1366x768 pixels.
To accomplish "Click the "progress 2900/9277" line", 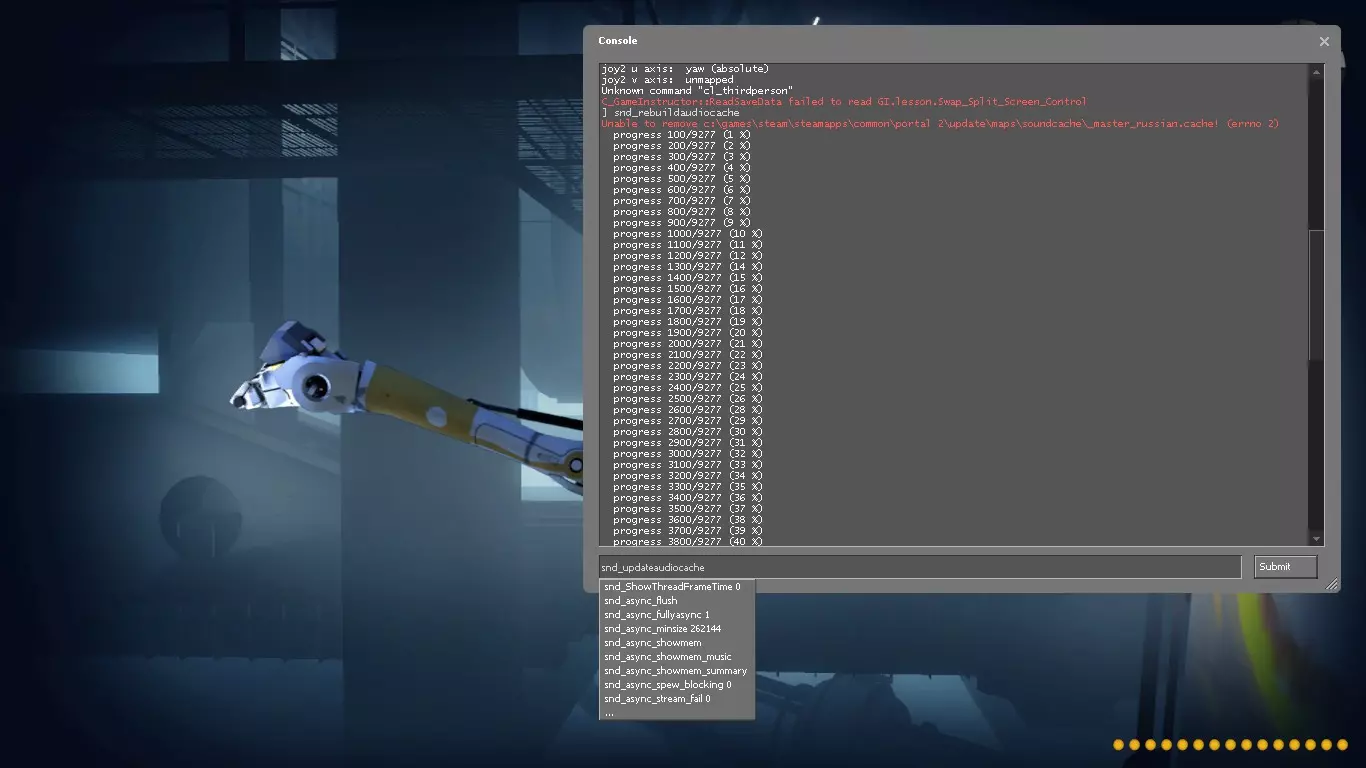I will 688,443.
